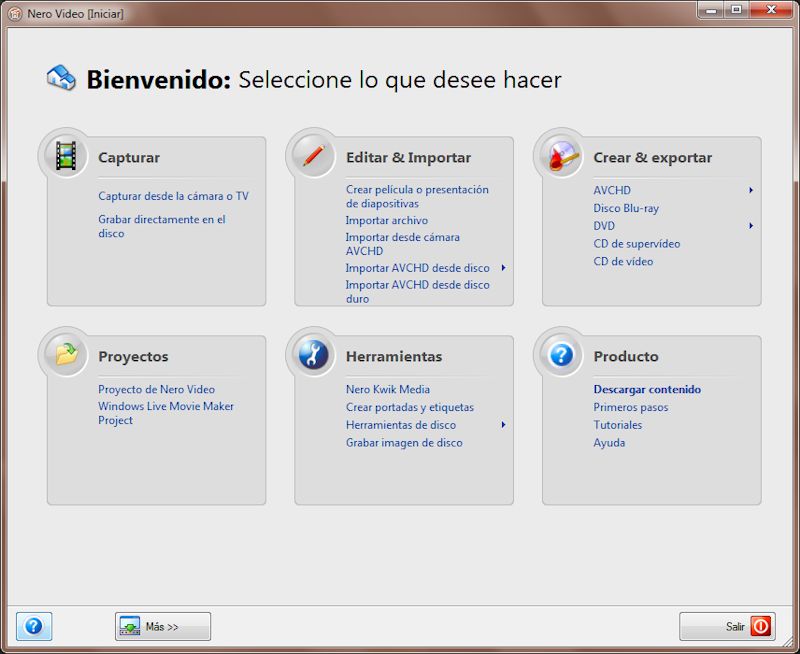Image resolution: width=800 pixels, height=654 pixels.
Task: Open Herramientas de disco link
Action: (x=401, y=425)
